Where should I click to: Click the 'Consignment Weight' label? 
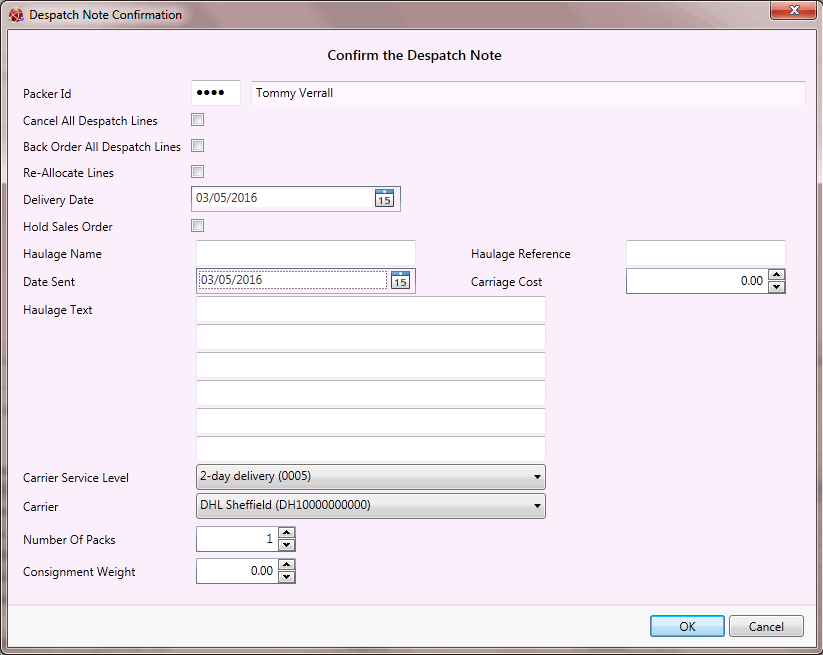(x=79, y=572)
